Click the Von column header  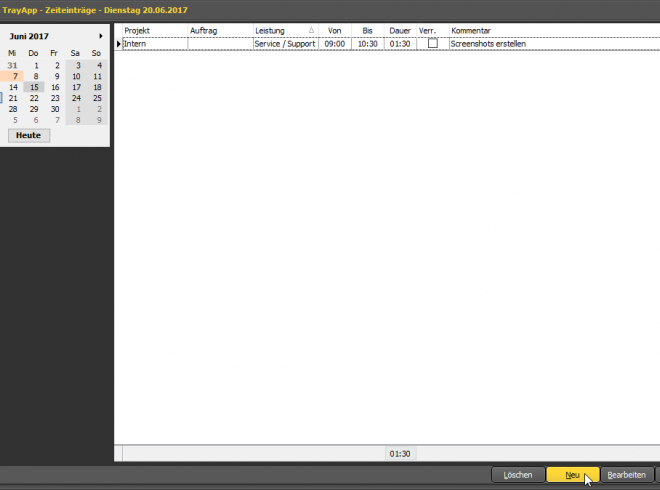(x=335, y=31)
